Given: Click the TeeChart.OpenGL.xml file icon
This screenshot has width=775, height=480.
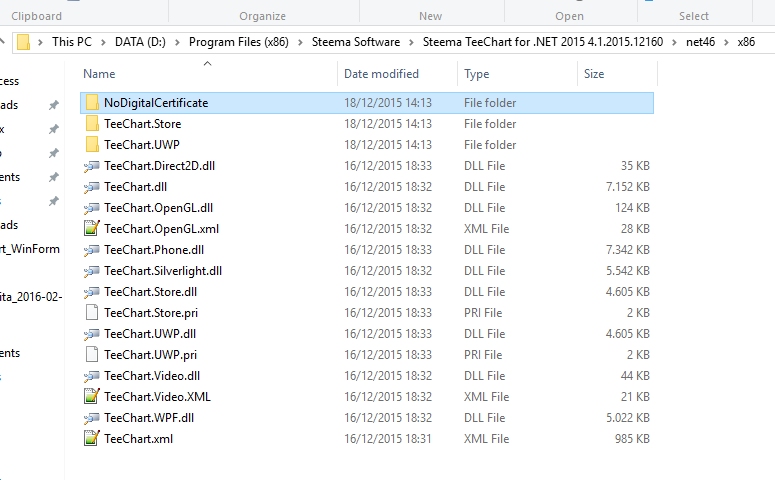Looking at the screenshot, I should [91, 228].
